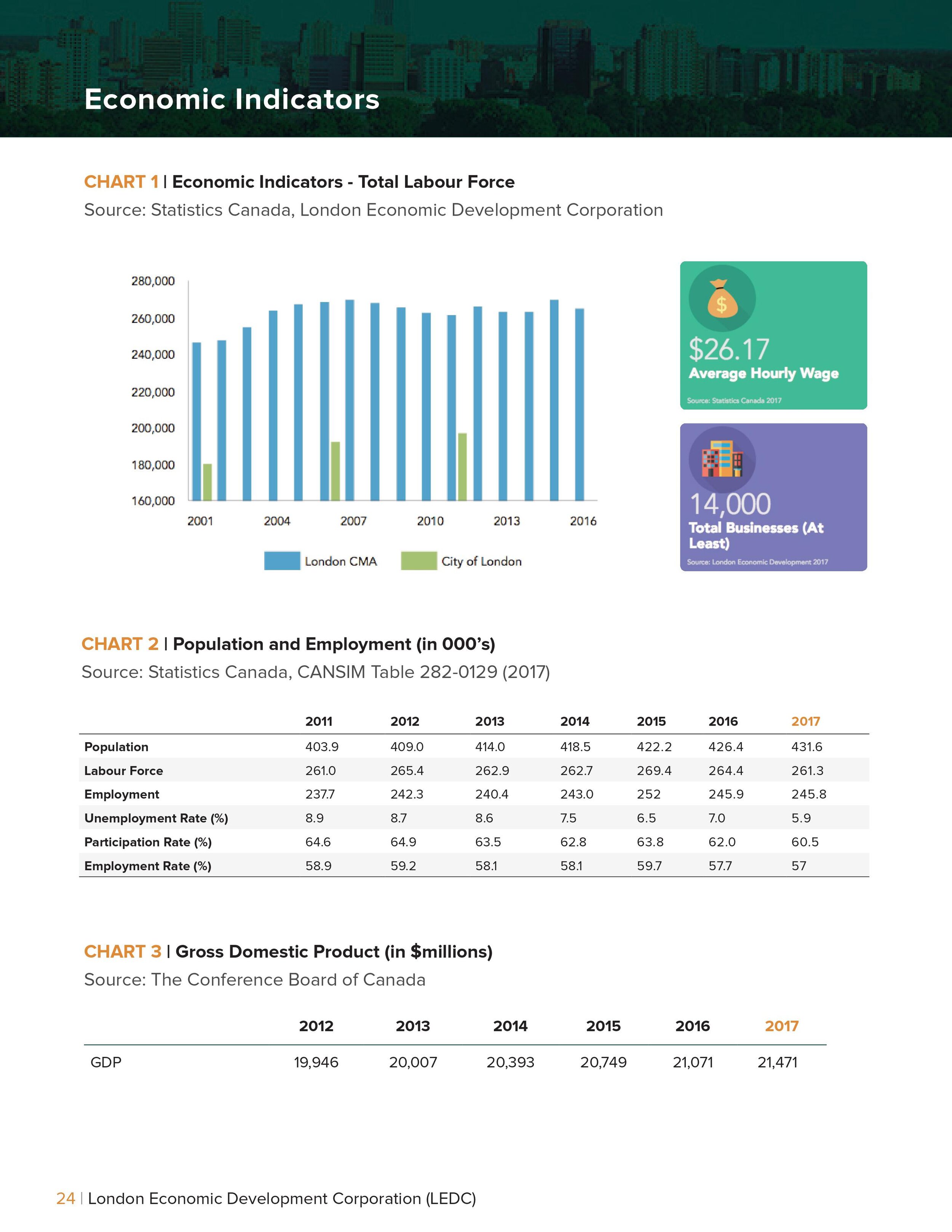
Task: Click 'Total Businesses (At Least)' label
Action: coord(756,535)
